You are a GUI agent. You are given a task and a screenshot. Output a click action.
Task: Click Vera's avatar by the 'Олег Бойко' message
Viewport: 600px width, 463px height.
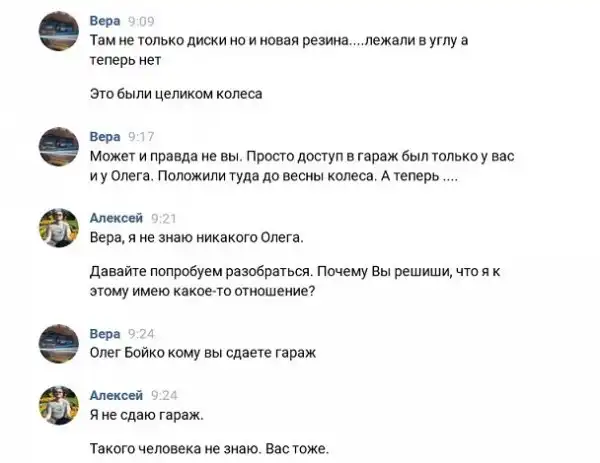pyautogui.click(x=58, y=345)
